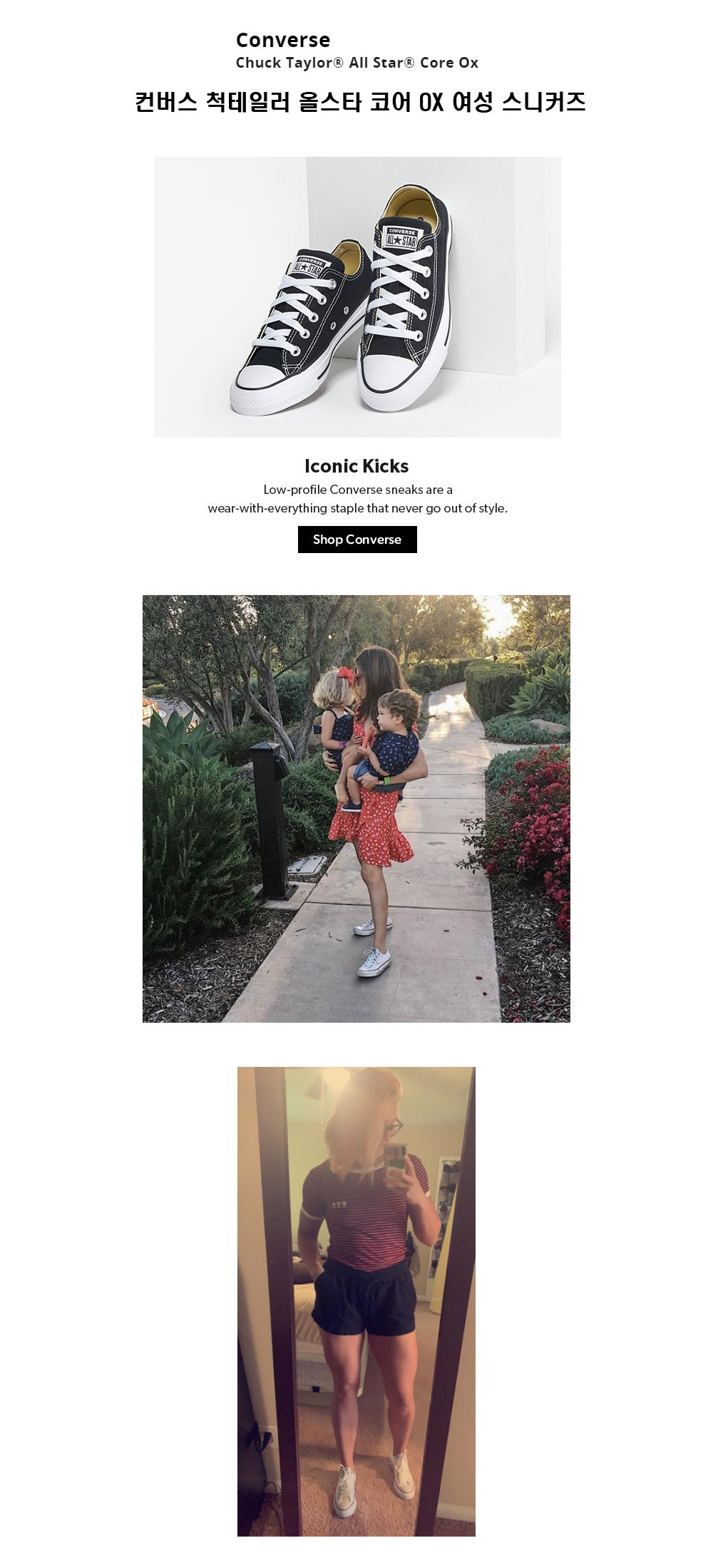Select Chuck Taylor All Star Core Ox subtitle
The image size is (713, 1568).
click(x=357, y=63)
